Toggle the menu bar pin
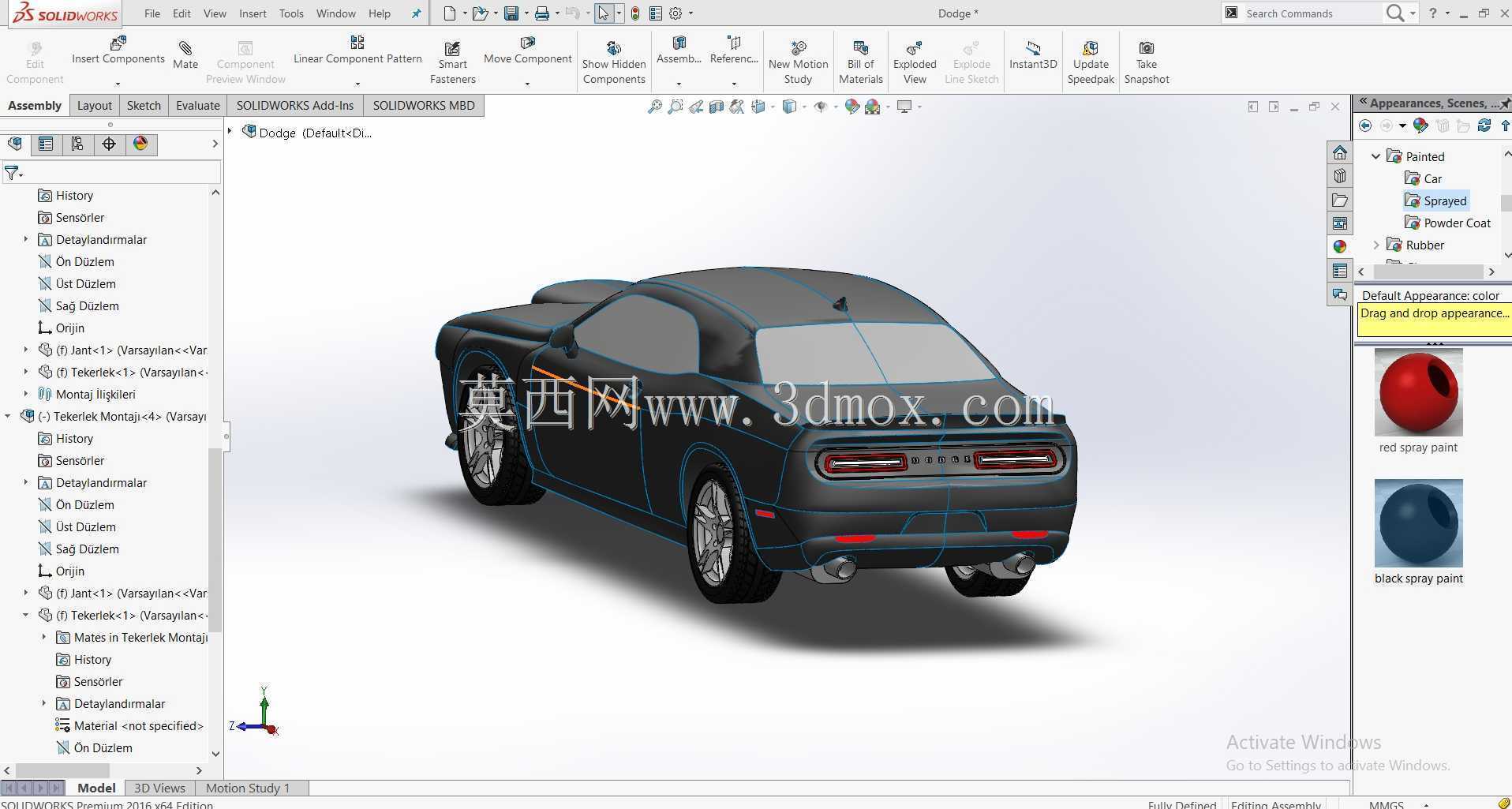The image size is (1512, 809). pyautogui.click(x=416, y=13)
